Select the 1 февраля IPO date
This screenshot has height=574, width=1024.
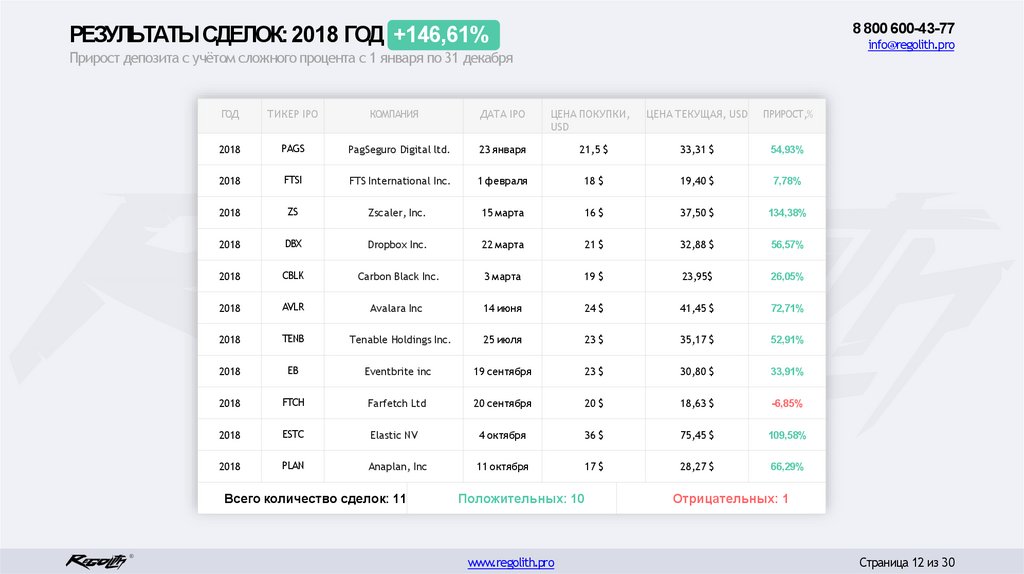tap(502, 181)
